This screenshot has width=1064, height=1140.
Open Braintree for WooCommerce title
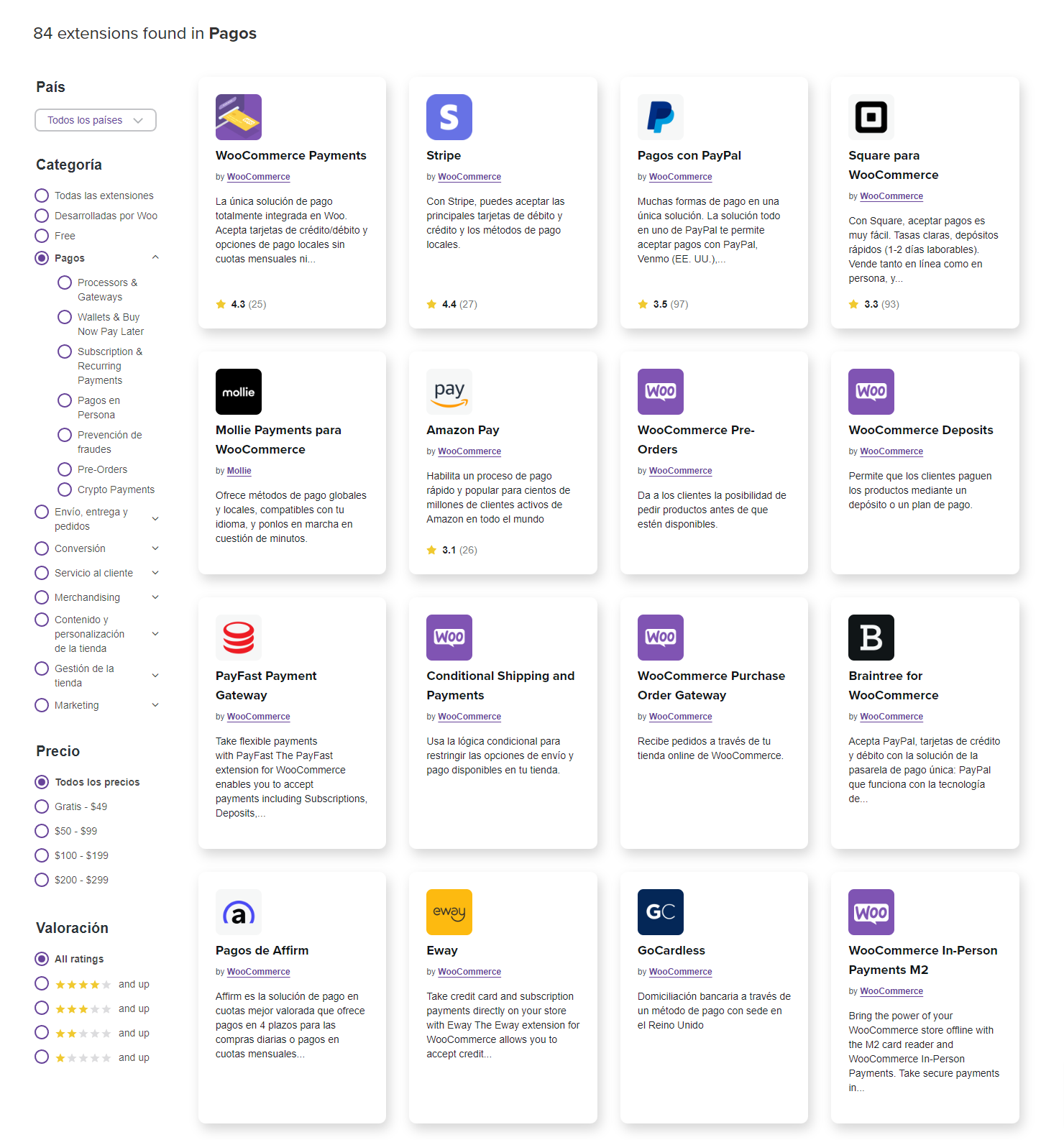pyautogui.click(x=894, y=685)
